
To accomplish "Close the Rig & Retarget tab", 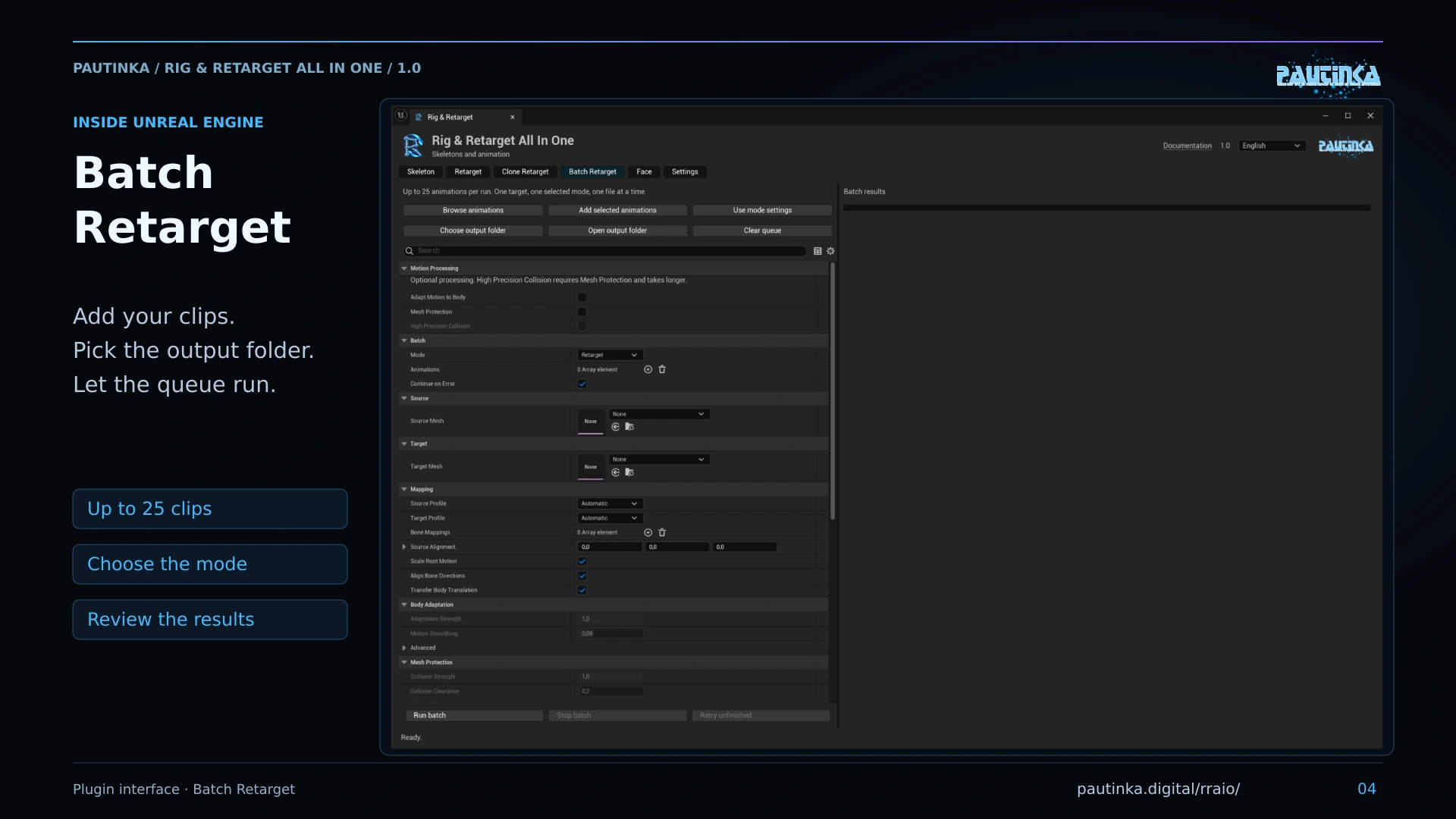I will click(513, 118).
